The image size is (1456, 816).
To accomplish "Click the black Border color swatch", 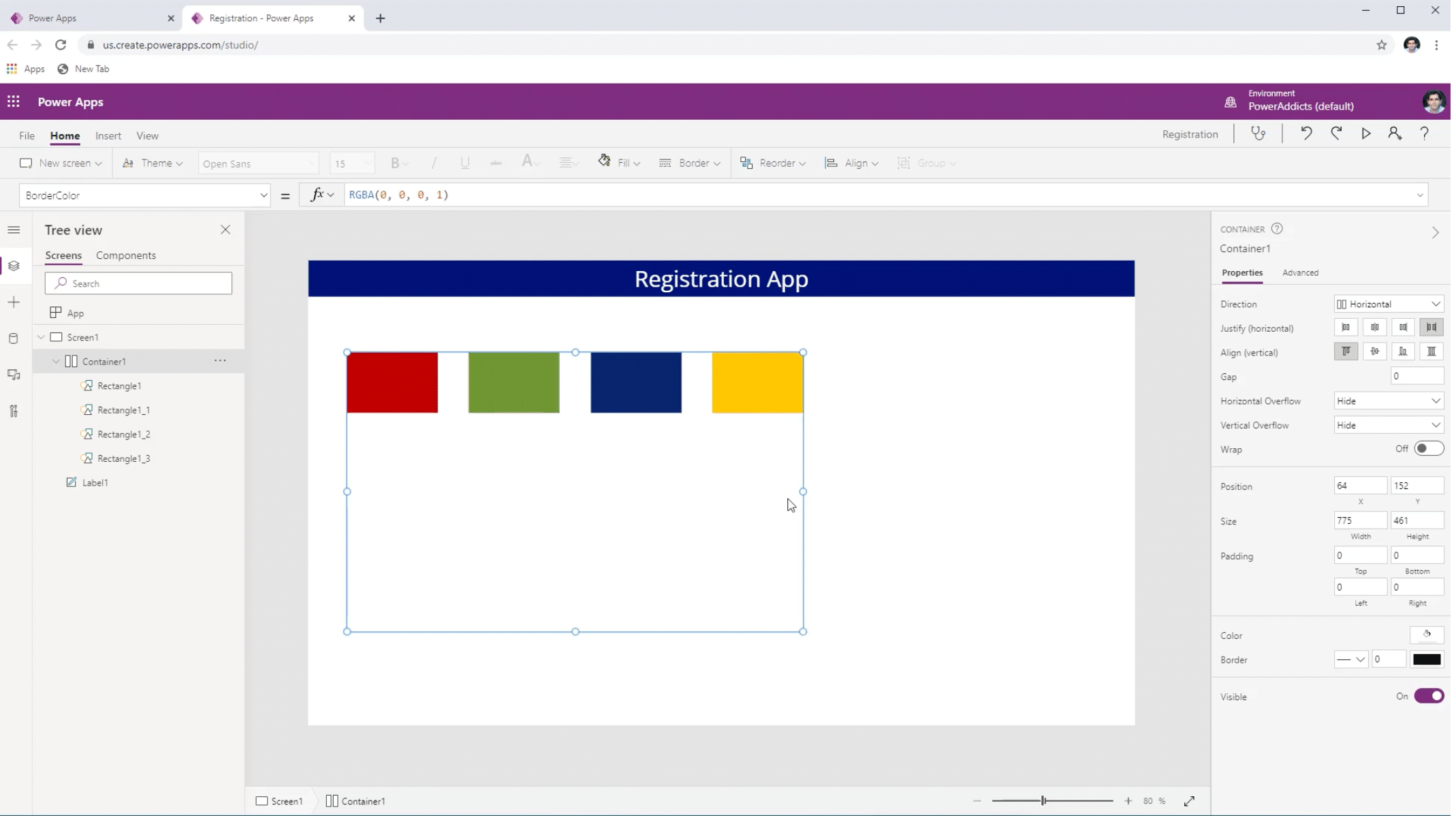I will coord(1427,659).
